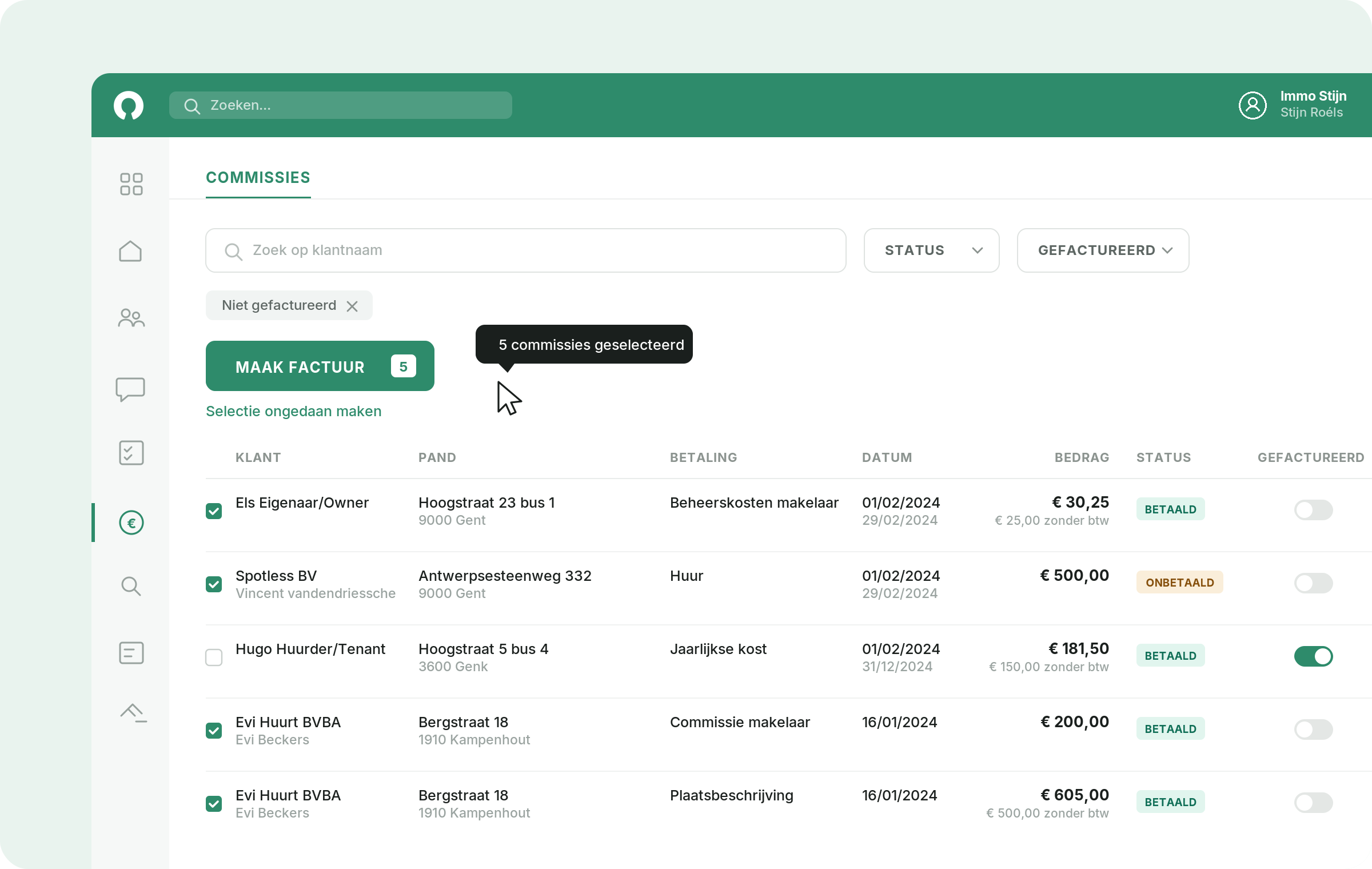Click the MAAK FACTUUR button
Viewport: 1372px width, 869px height.
320,366
